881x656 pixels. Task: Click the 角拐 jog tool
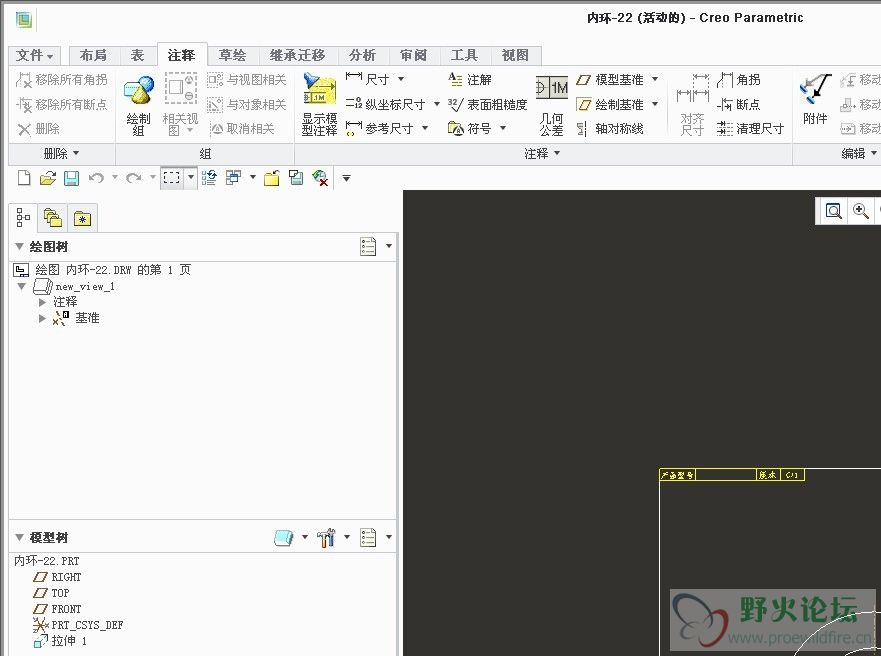pos(739,80)
